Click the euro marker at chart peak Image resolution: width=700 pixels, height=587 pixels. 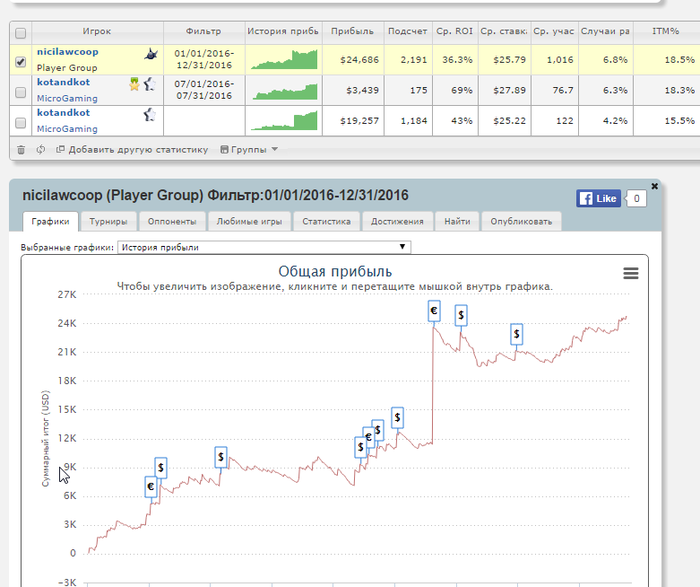tap(434, 311)
